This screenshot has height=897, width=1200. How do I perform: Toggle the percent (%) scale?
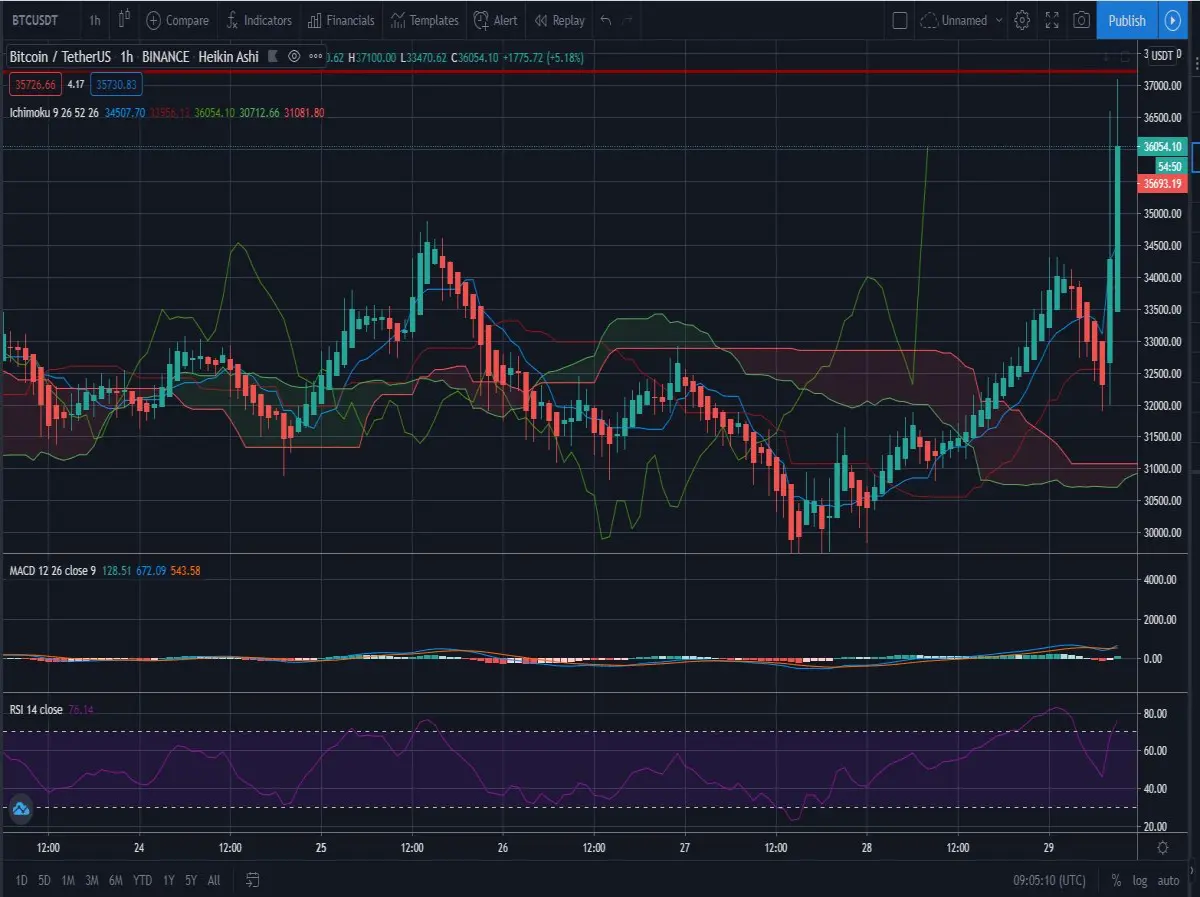(1116, 880)
